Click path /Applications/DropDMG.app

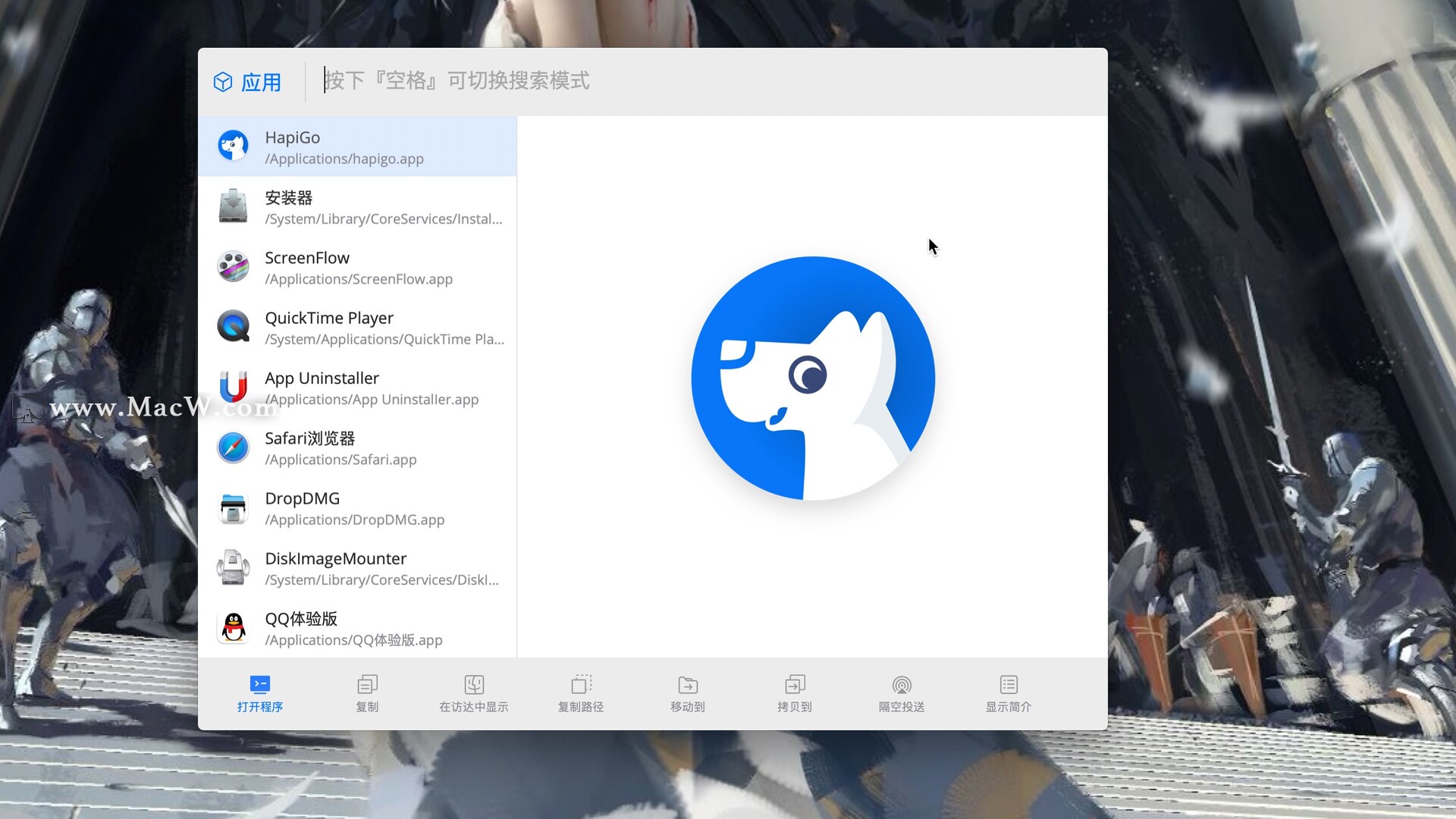pos(354,519)
